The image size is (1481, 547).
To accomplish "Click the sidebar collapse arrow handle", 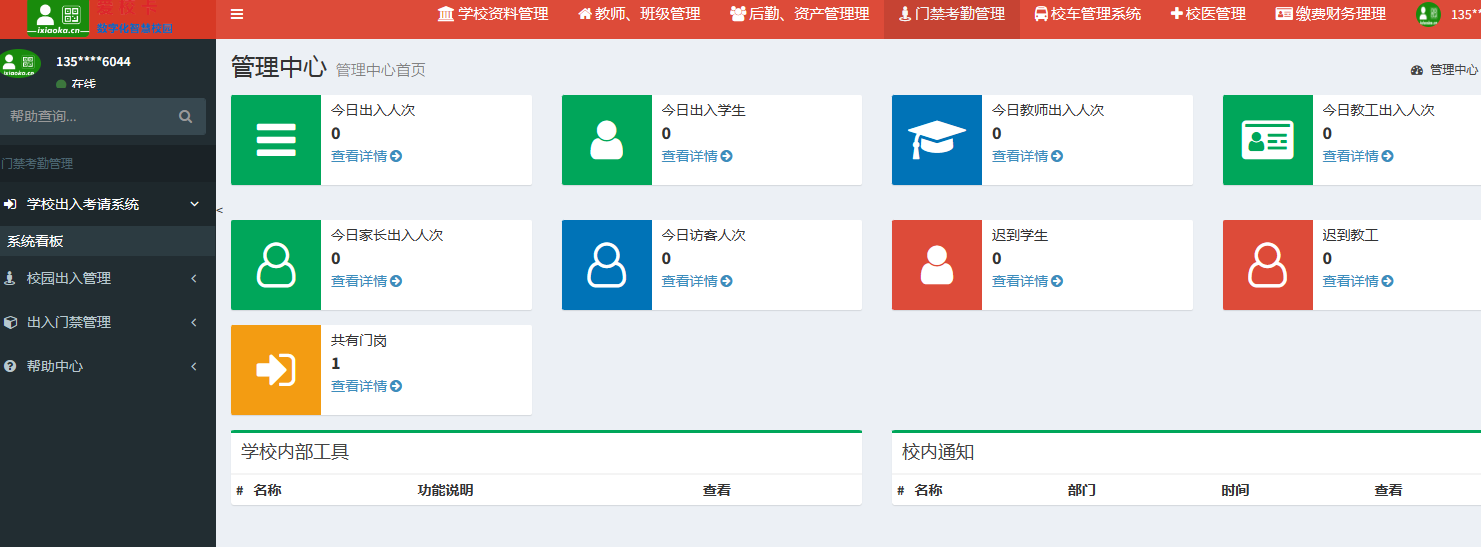I will coord(219,210).
